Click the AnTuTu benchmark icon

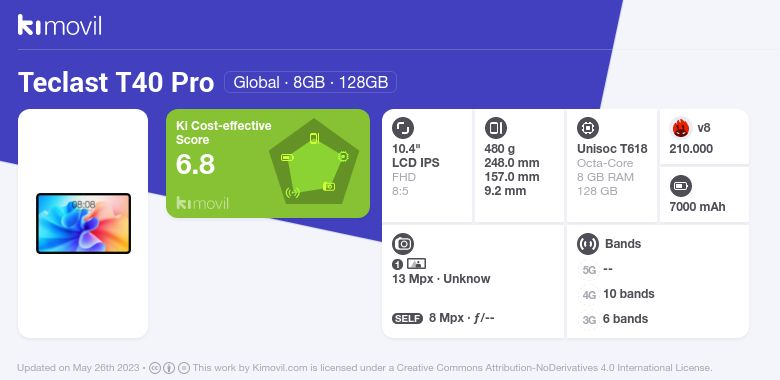point(681,128)
